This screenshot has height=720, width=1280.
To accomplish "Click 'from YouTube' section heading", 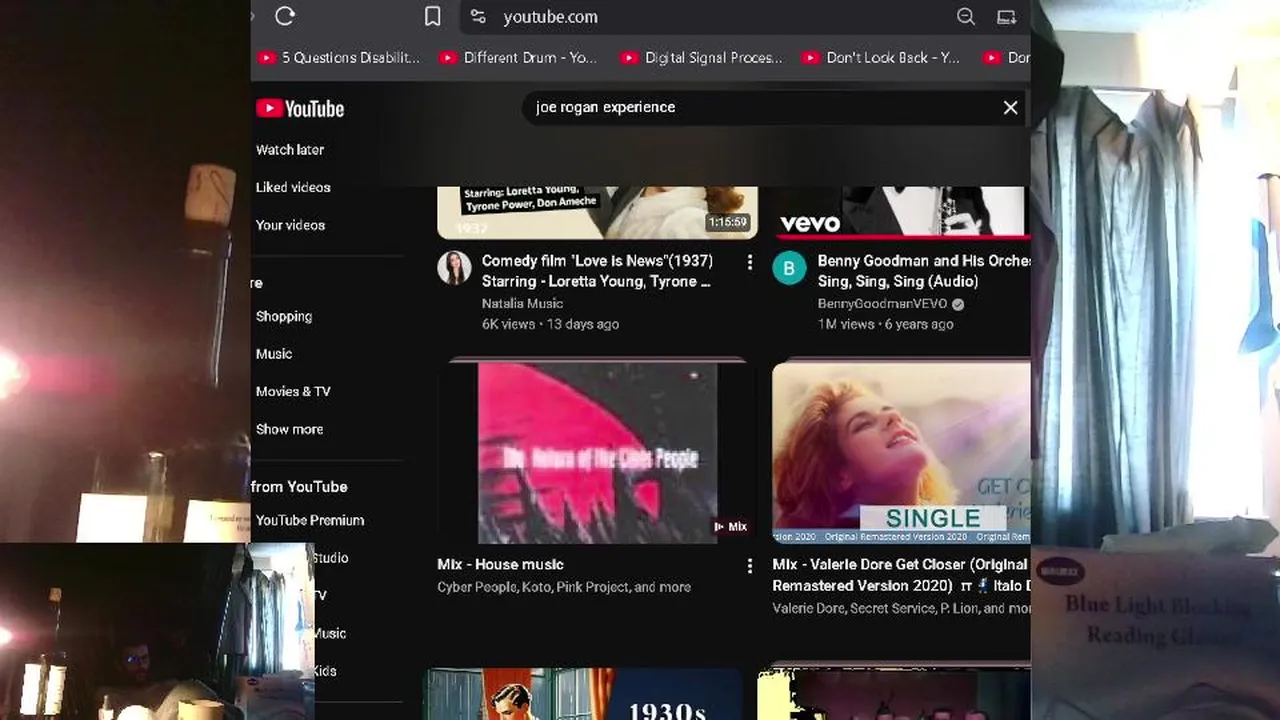I will click(x=299, y=487).
